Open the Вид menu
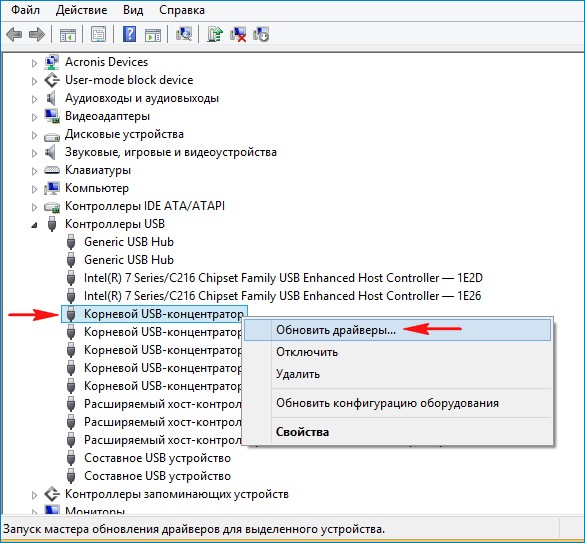 pos(133,10)
